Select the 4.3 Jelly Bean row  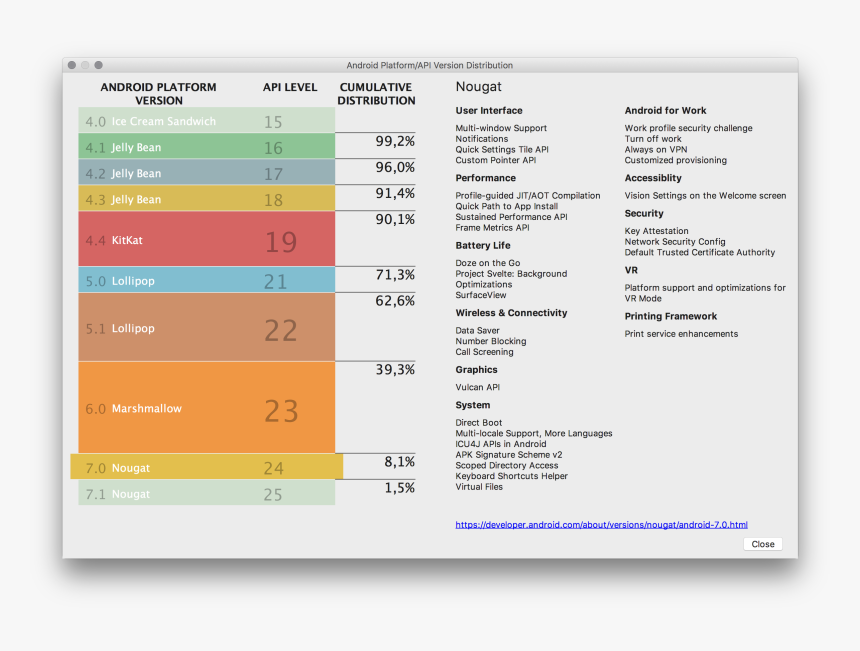[x=207, y=199]
